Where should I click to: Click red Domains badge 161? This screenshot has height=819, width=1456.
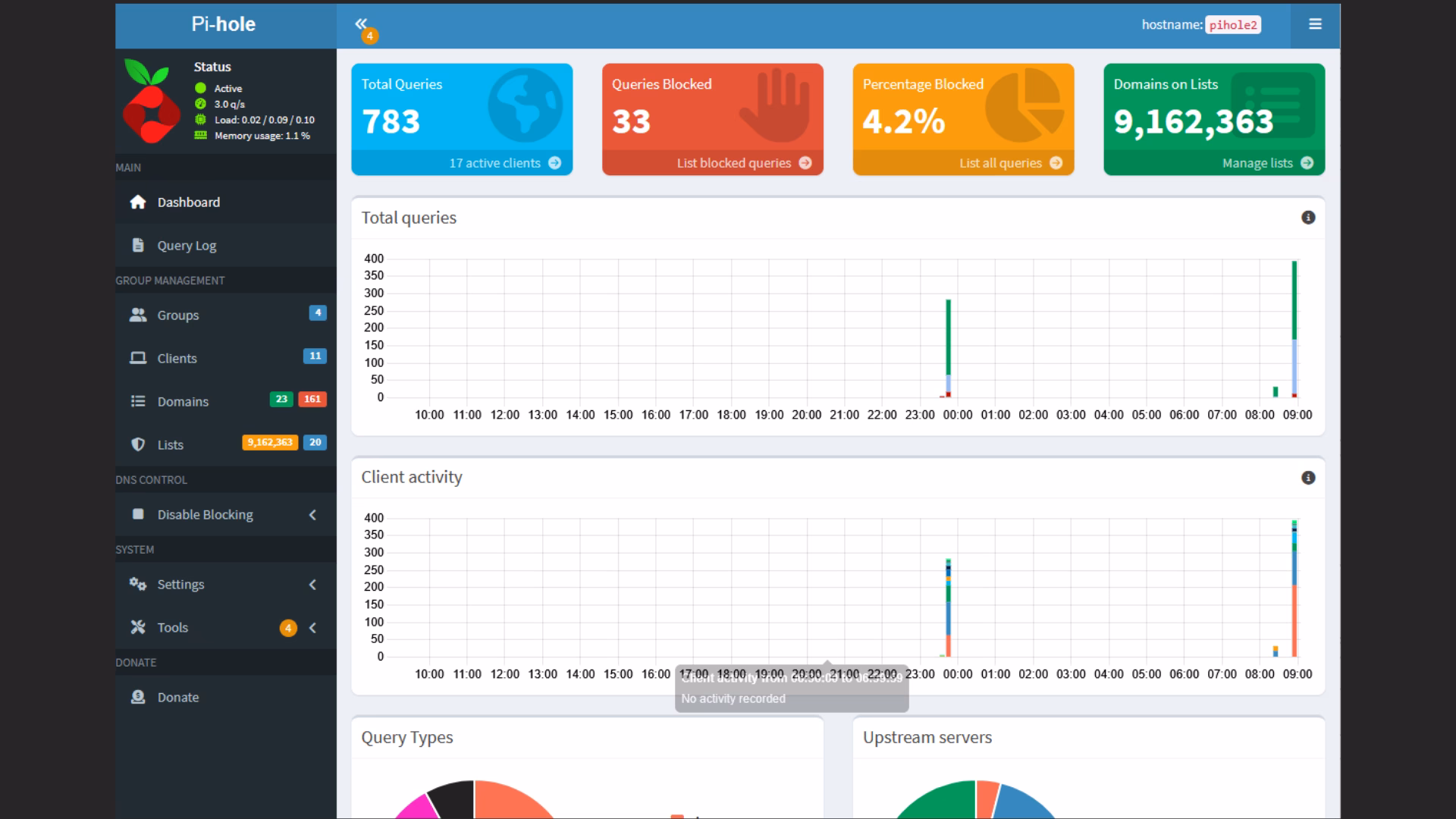(x=312, y=399)
